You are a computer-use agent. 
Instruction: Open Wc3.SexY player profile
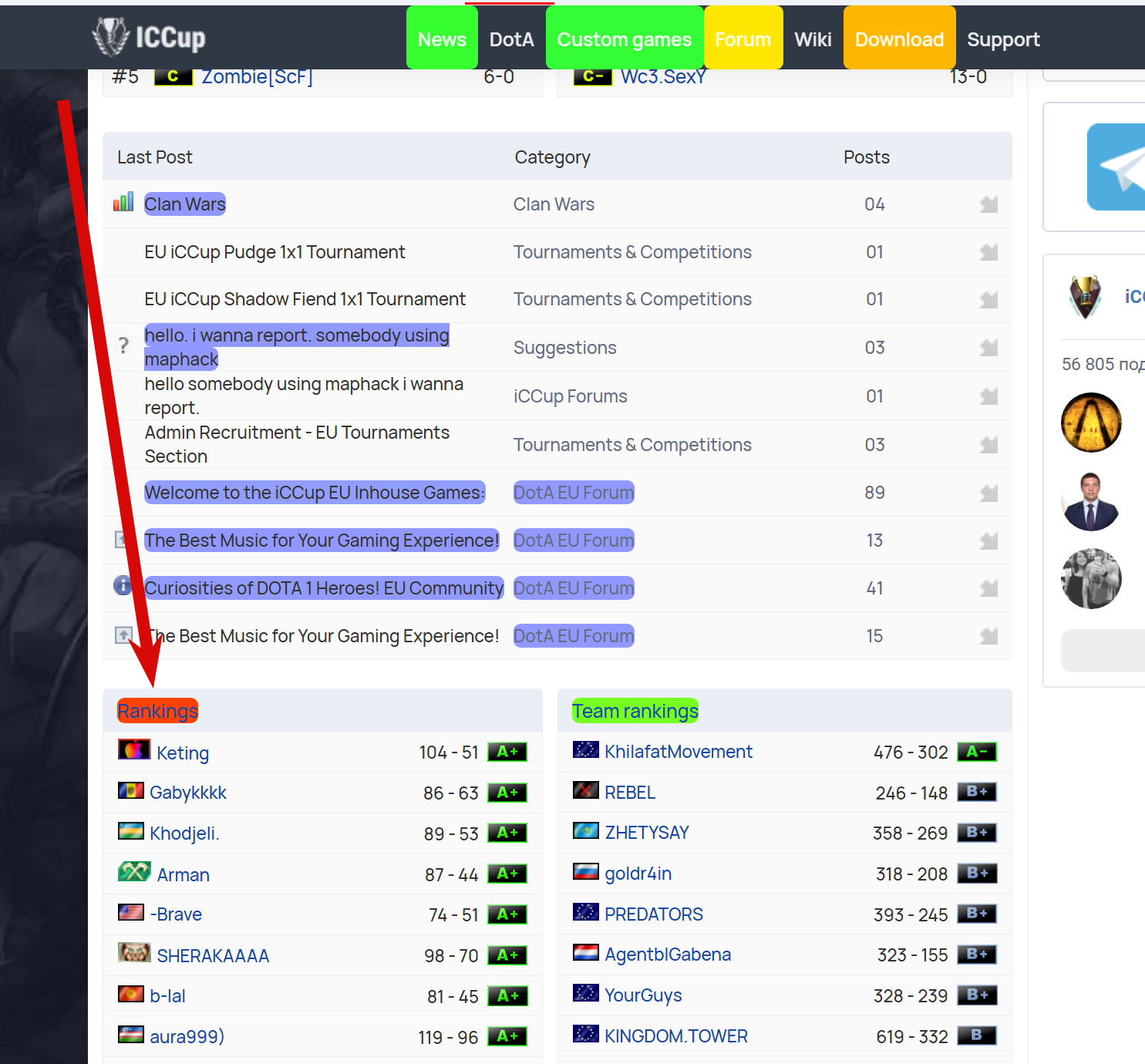click(663, 77)
